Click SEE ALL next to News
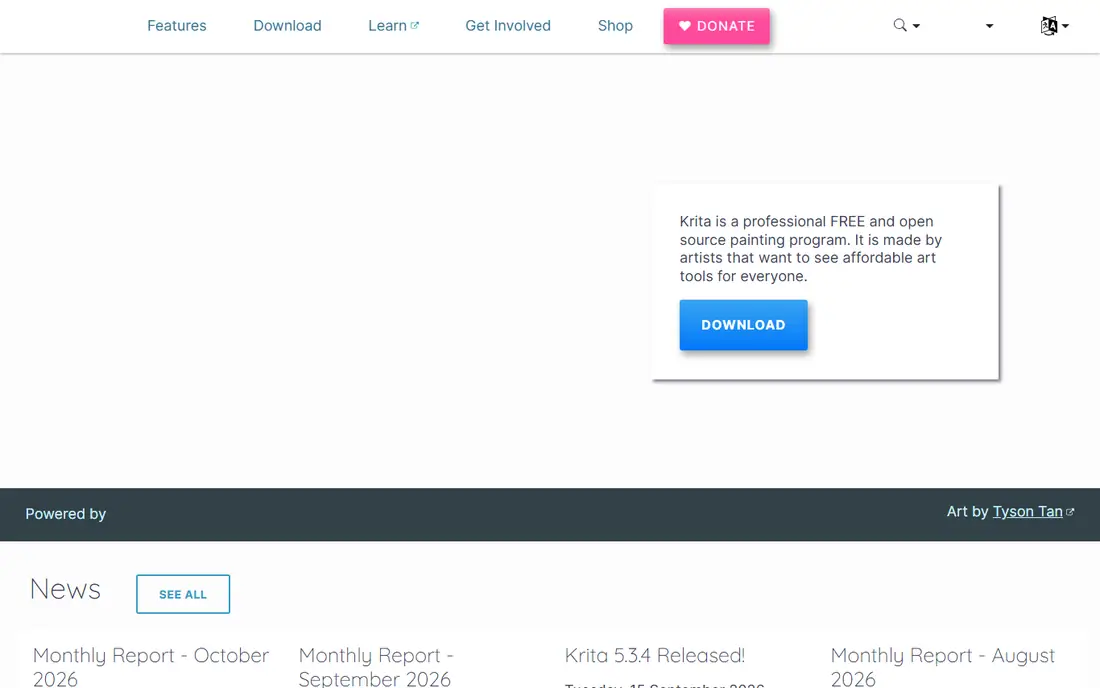Screen dimensions: 1100x688 [x=183, y=594]
